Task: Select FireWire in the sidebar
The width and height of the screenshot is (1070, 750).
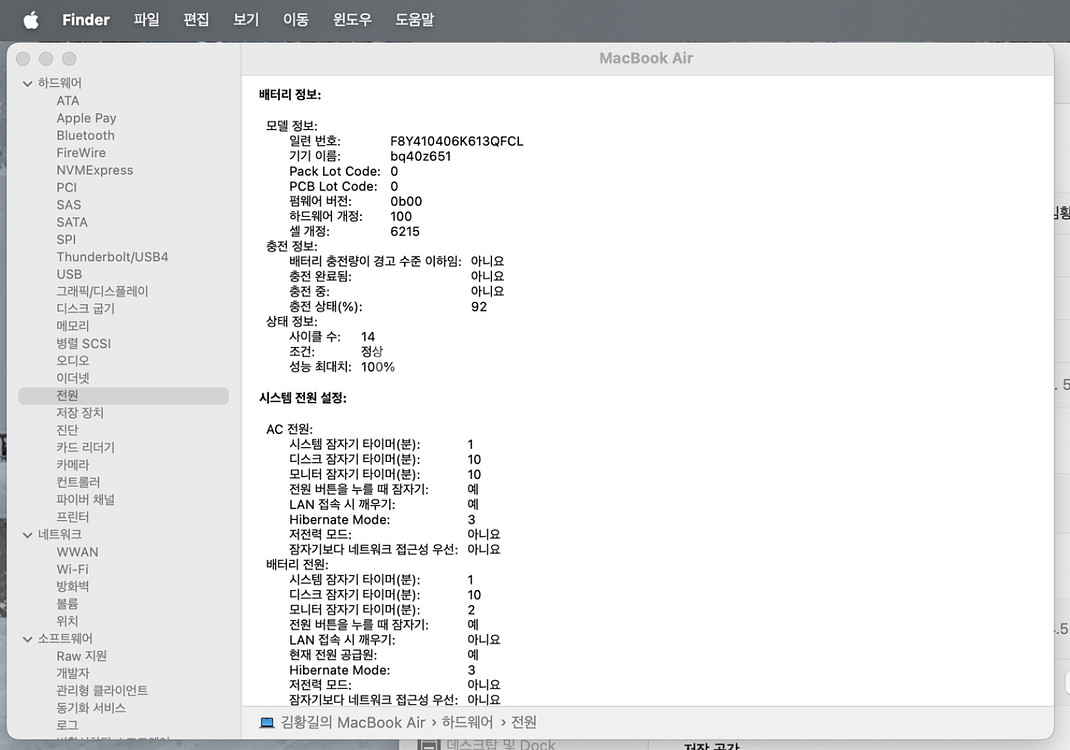Action: point(81,153)
